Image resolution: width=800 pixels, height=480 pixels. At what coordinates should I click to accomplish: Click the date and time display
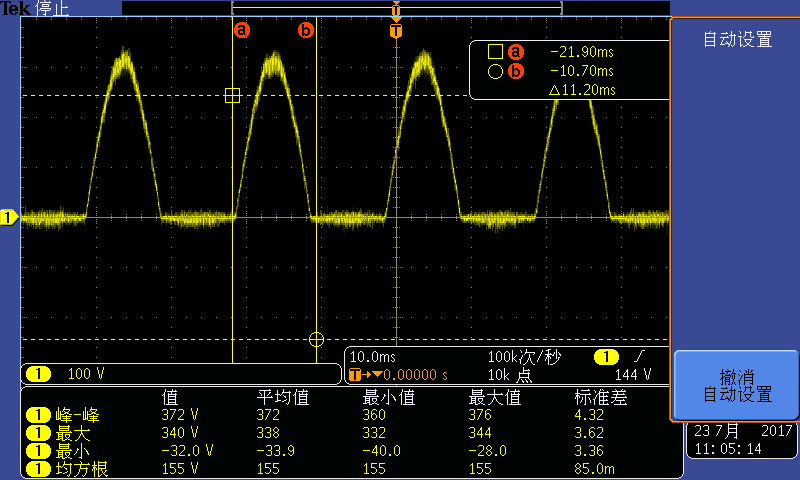(x=741, y=441)
